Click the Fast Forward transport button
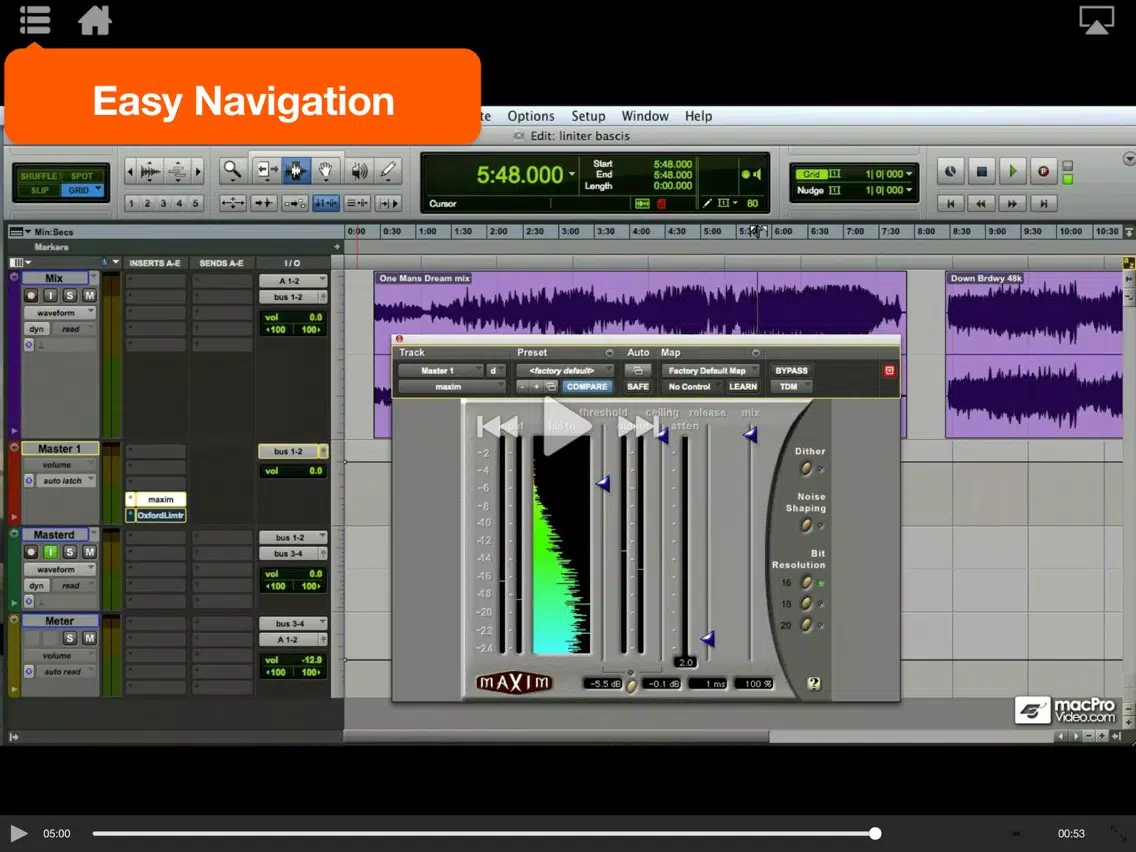This screenshot has height=852, width=1136. (1012, 204)
